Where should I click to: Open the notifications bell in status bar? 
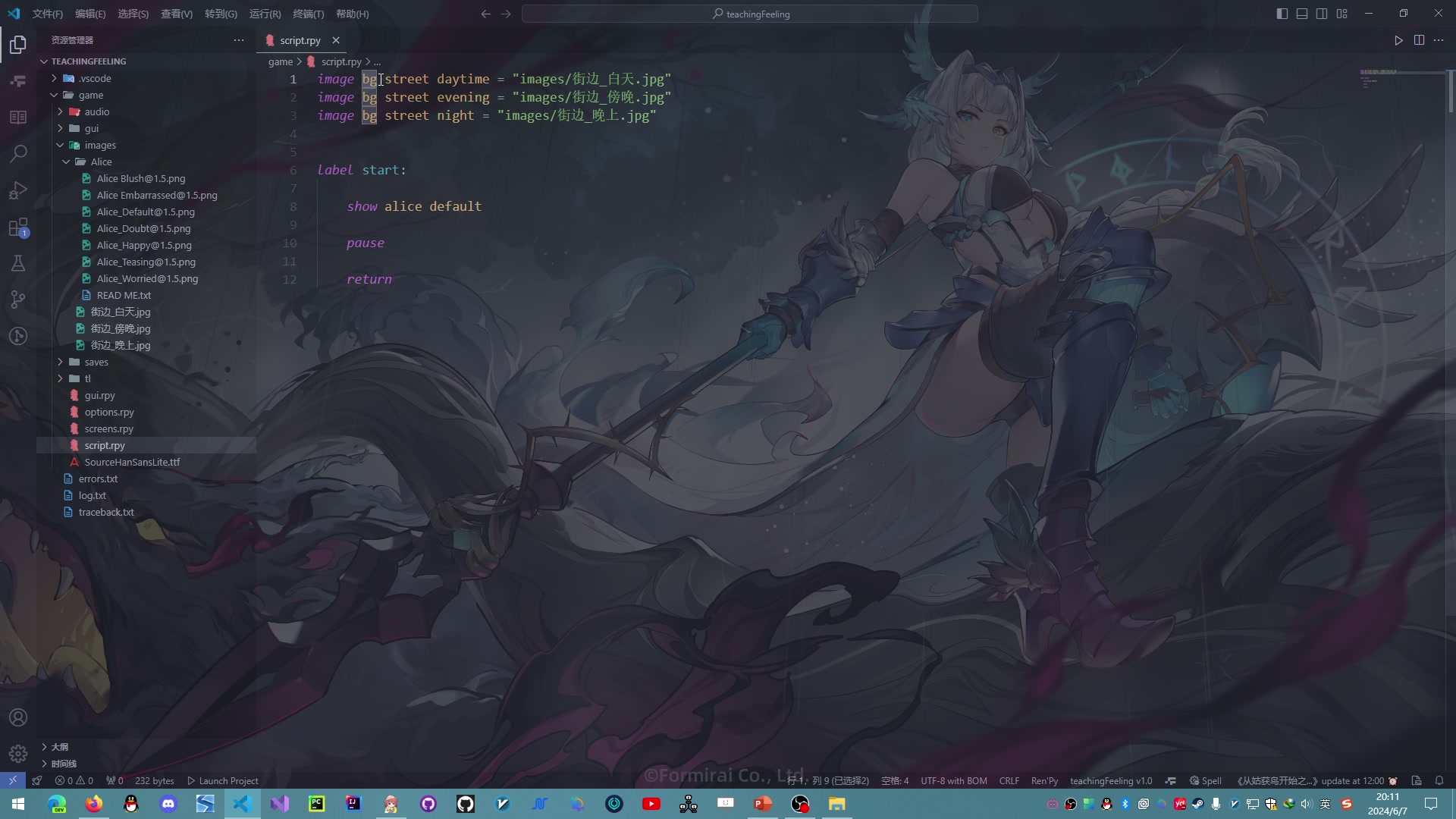(x=1439, y=780)
